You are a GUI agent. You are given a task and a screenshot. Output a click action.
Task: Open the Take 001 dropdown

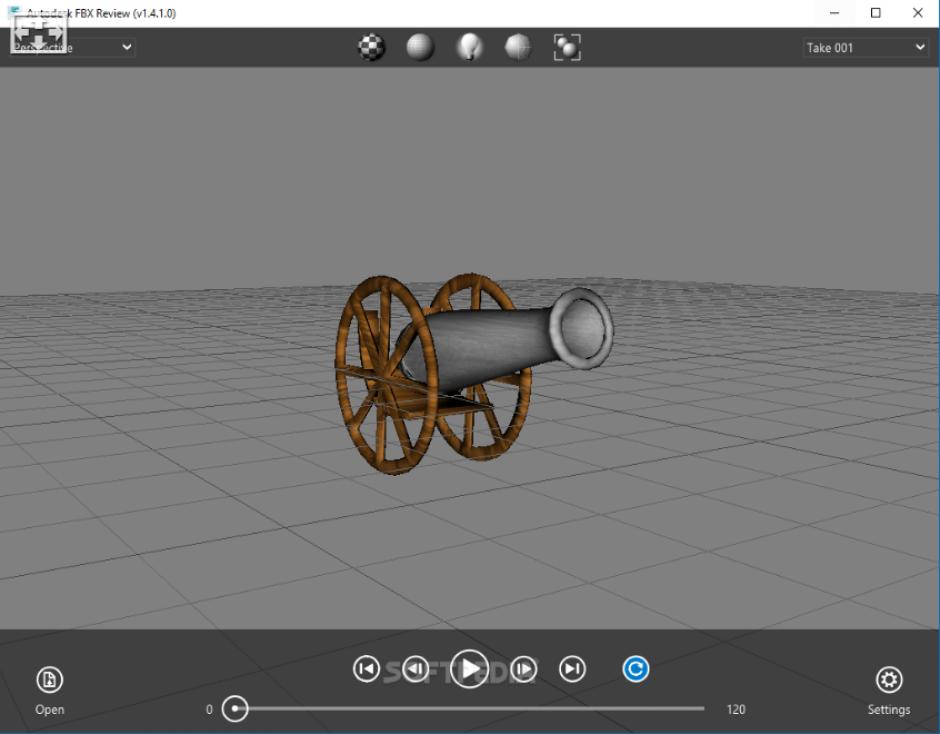coord(866,47)
